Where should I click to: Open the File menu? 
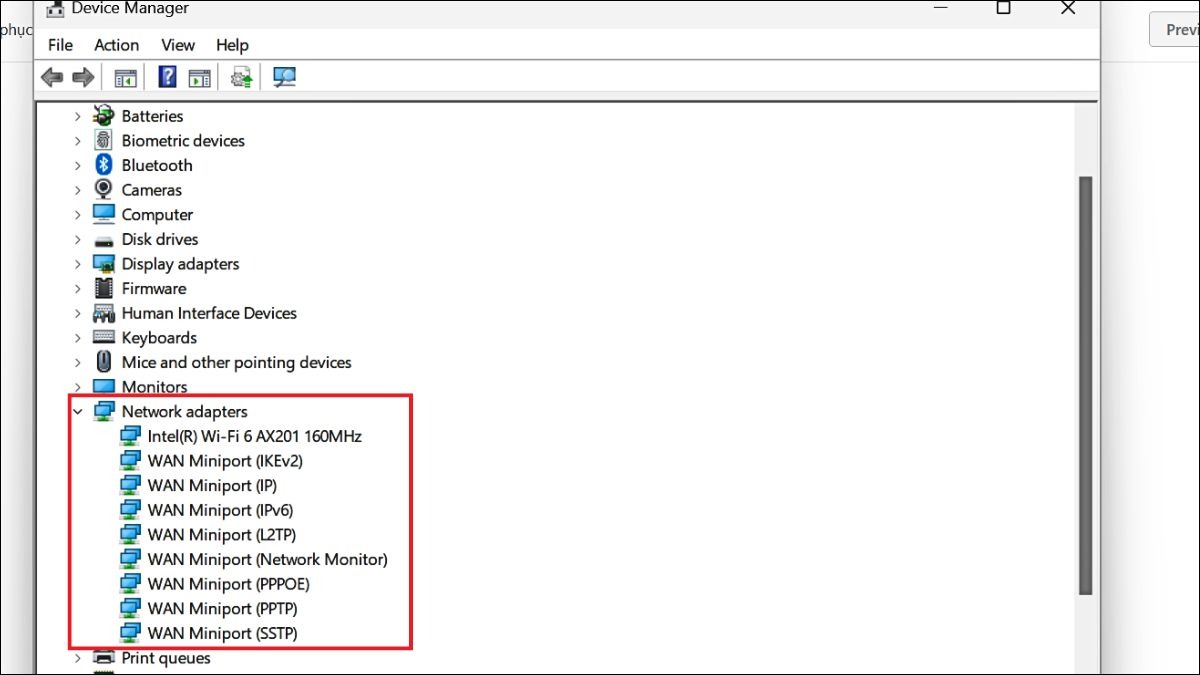point(60,45)
